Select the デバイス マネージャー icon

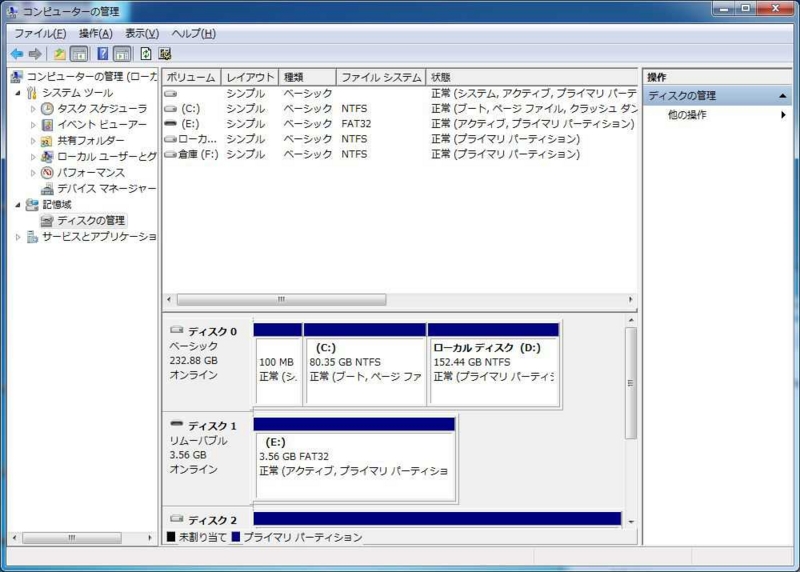pos(47,189)
